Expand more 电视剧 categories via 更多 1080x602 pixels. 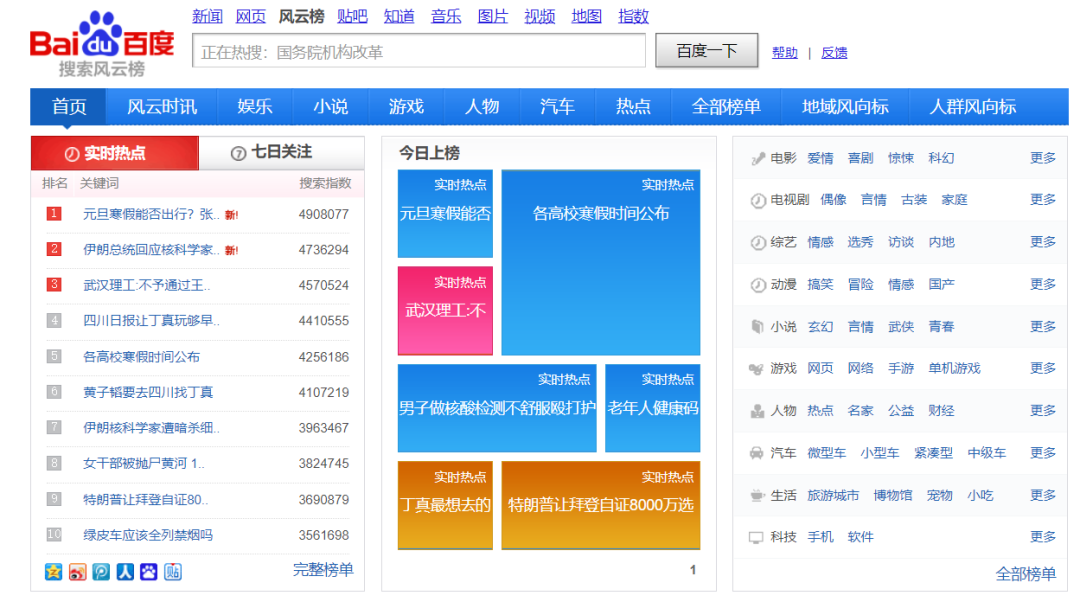click(1043, 199)
